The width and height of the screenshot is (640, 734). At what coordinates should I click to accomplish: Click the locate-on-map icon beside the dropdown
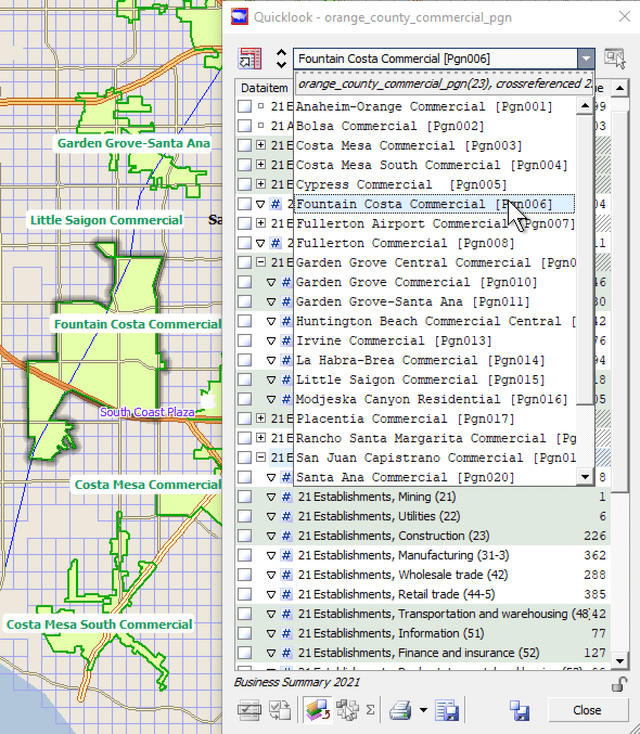click(614, 59)
